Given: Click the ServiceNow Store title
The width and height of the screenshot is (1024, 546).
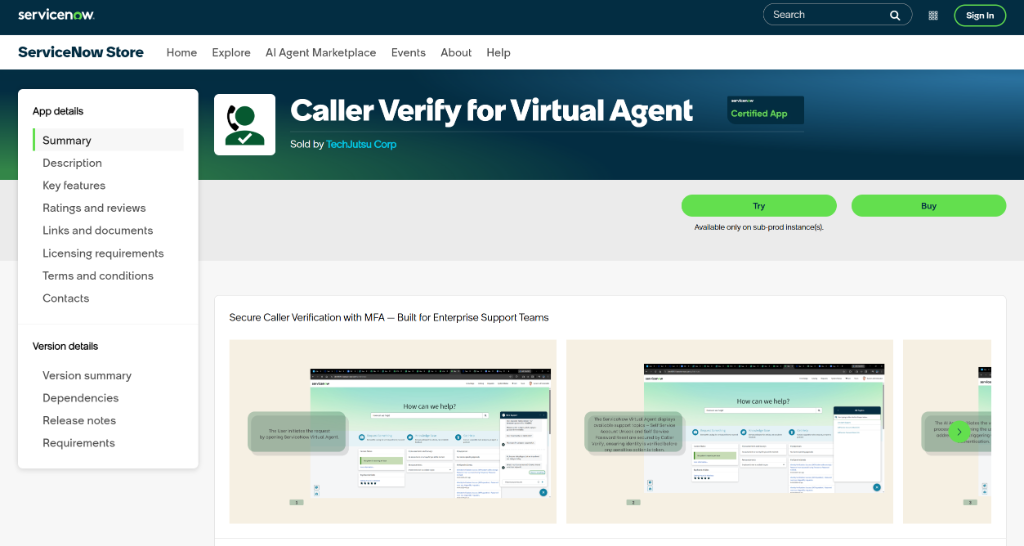Looking at the screenshot, I should (81, 52).
